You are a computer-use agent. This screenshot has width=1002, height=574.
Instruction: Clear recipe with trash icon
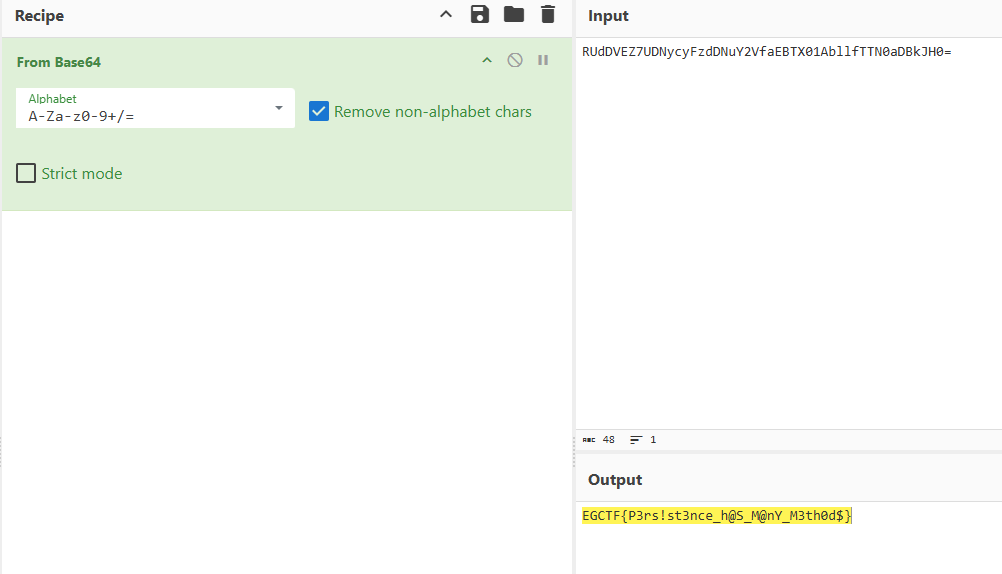(548, 14)
